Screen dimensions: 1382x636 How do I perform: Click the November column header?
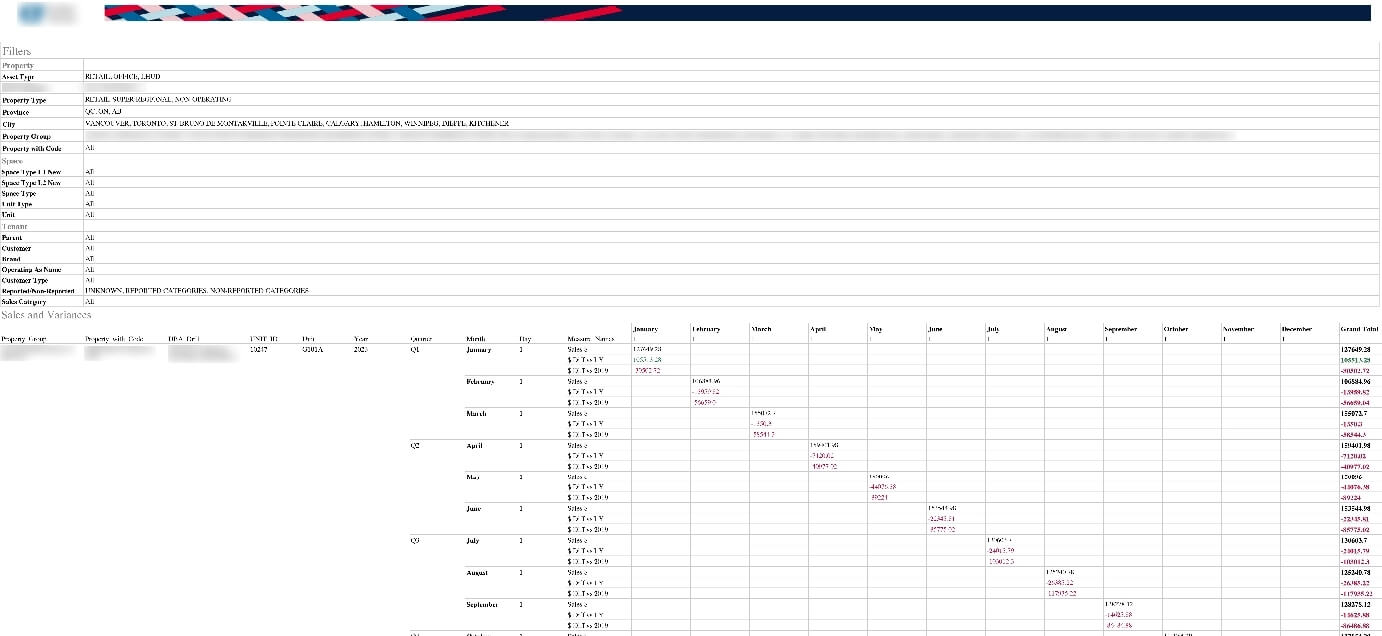(1238, 329)
